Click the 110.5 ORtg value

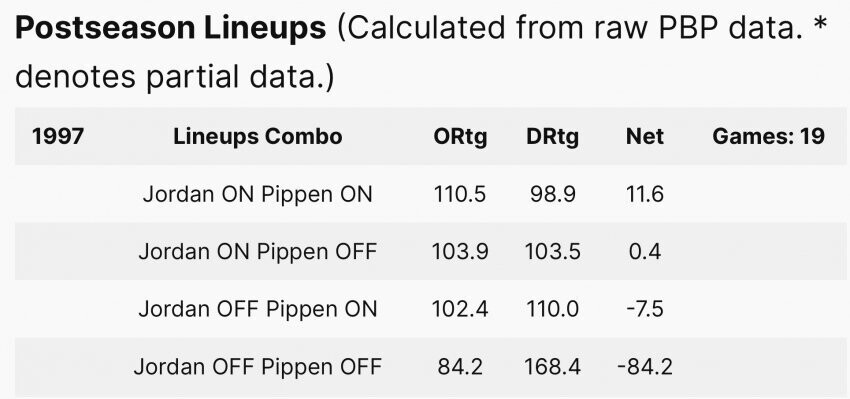460,194
